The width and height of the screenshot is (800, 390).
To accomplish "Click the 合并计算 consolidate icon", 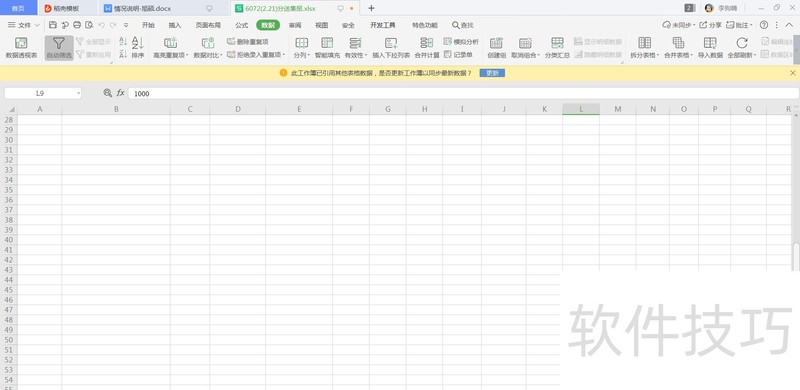I will pyautogui.click(x=427, y=48).
